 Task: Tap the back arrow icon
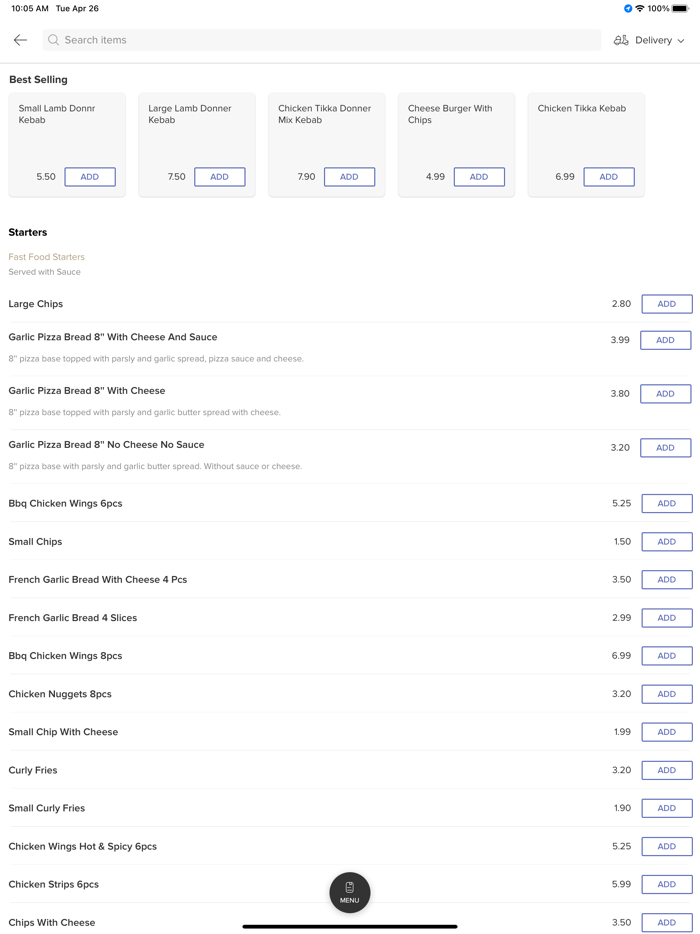point(20,40)
